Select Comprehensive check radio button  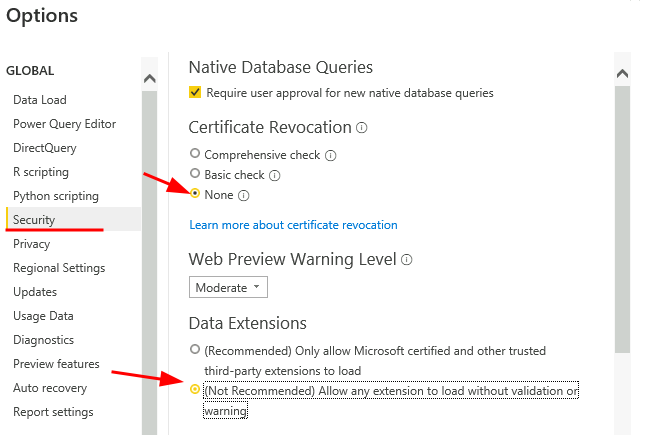195,155
